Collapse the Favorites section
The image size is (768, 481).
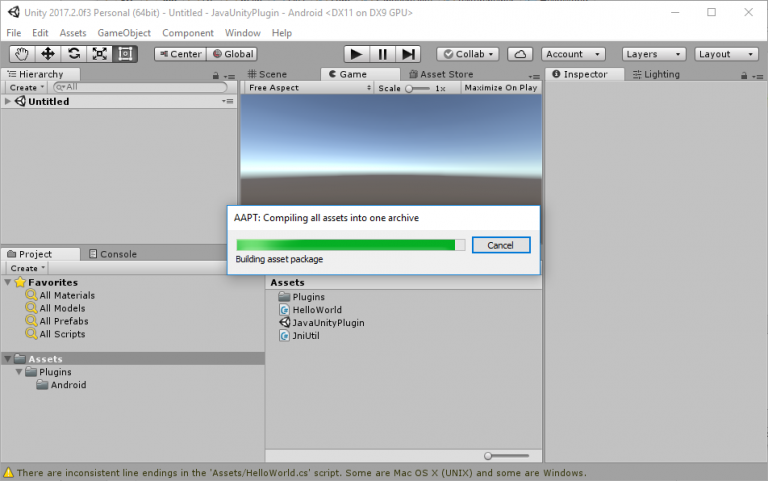click(x=7, y=282)
